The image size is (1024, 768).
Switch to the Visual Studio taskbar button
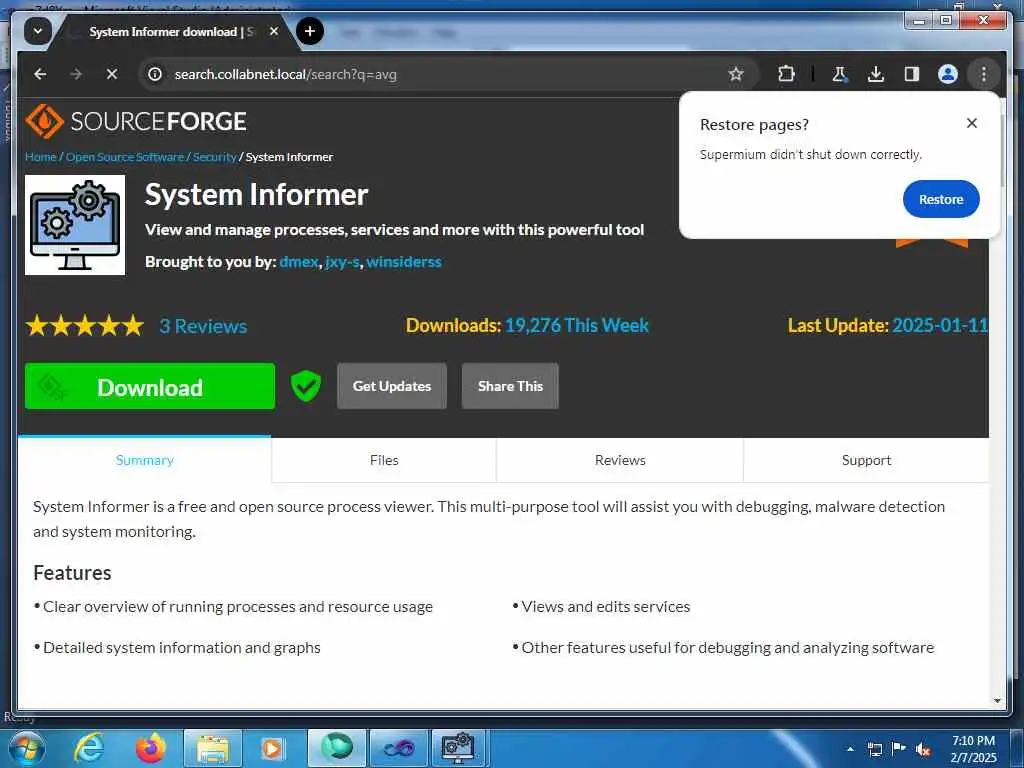(x=398, y=748)
